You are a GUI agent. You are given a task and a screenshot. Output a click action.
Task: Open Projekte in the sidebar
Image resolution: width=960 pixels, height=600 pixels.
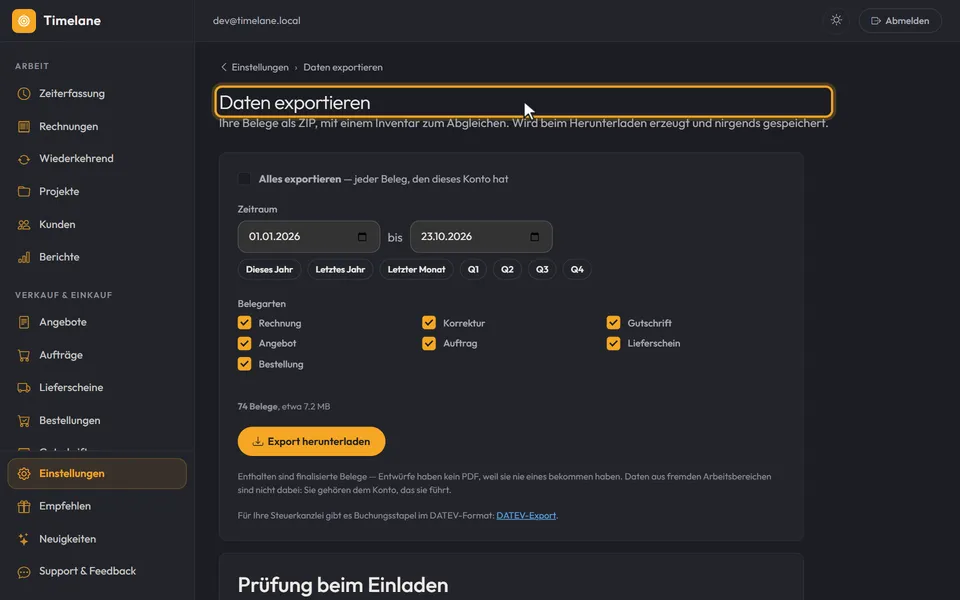[x=97, y=192]
